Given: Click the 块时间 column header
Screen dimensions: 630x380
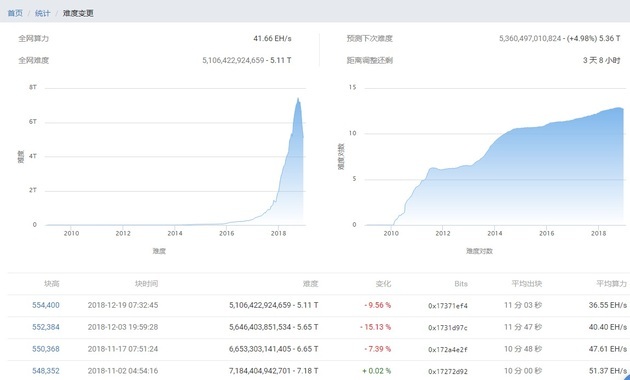Looking at the screenshot, I should (146, 284).
